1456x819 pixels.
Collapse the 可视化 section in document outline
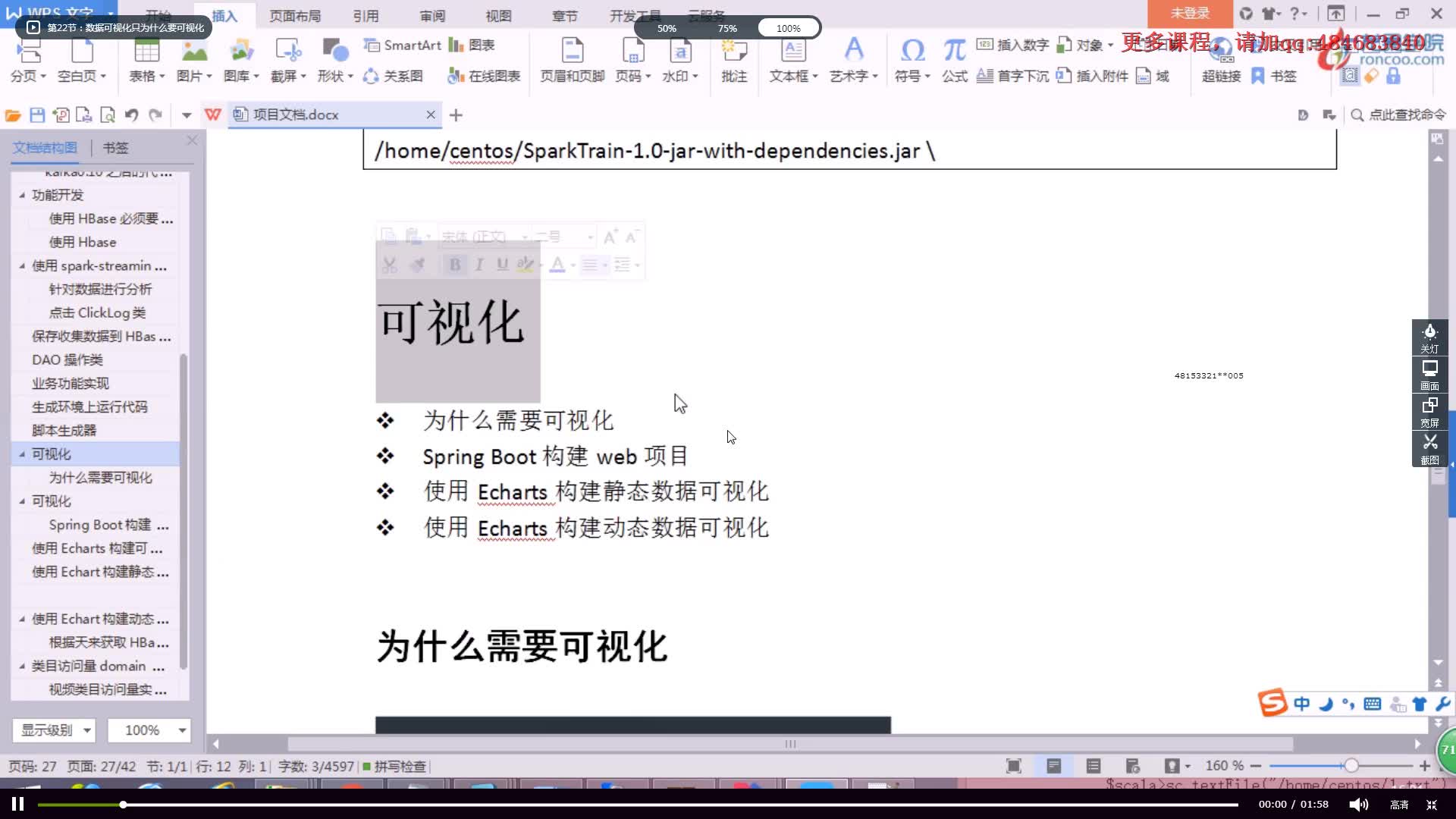tap(22, 453)
